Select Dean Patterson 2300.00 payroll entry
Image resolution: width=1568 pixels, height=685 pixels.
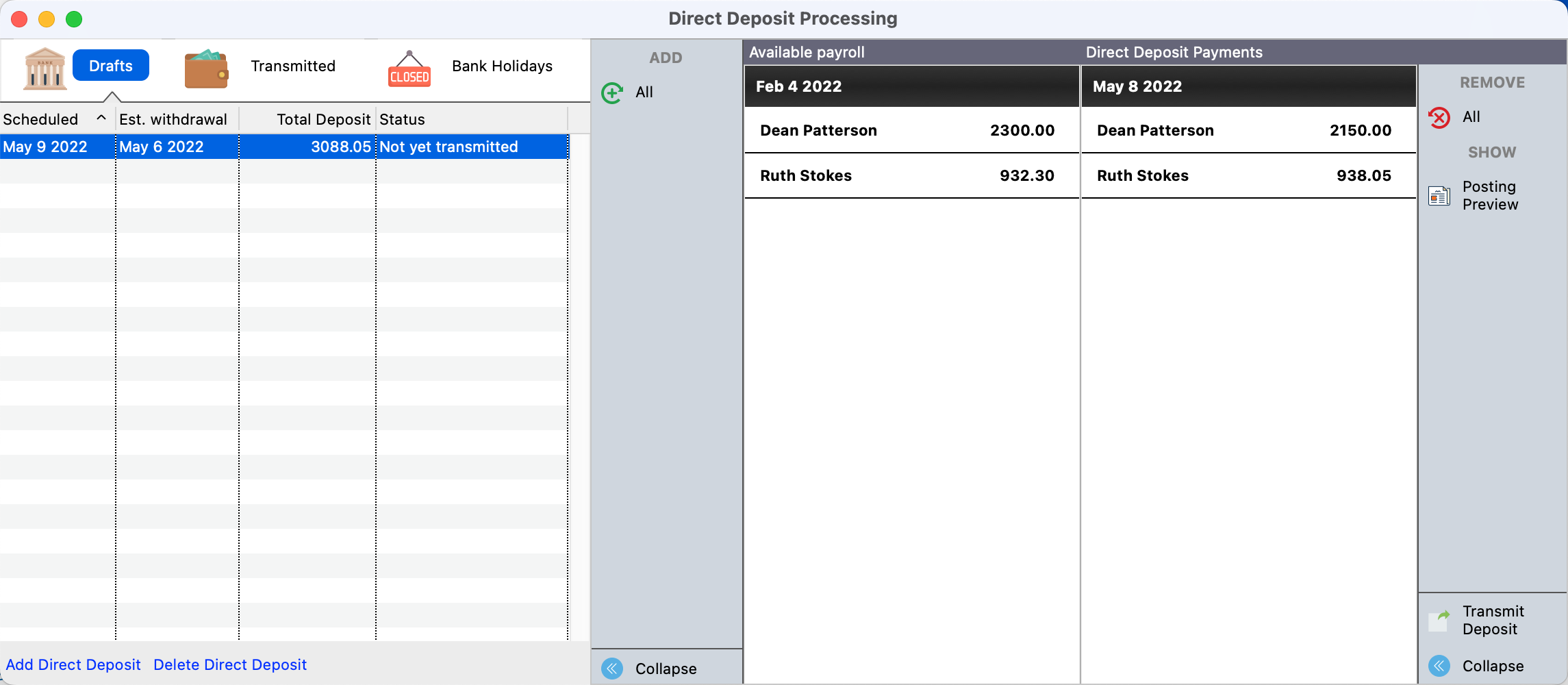pos(911,130)
